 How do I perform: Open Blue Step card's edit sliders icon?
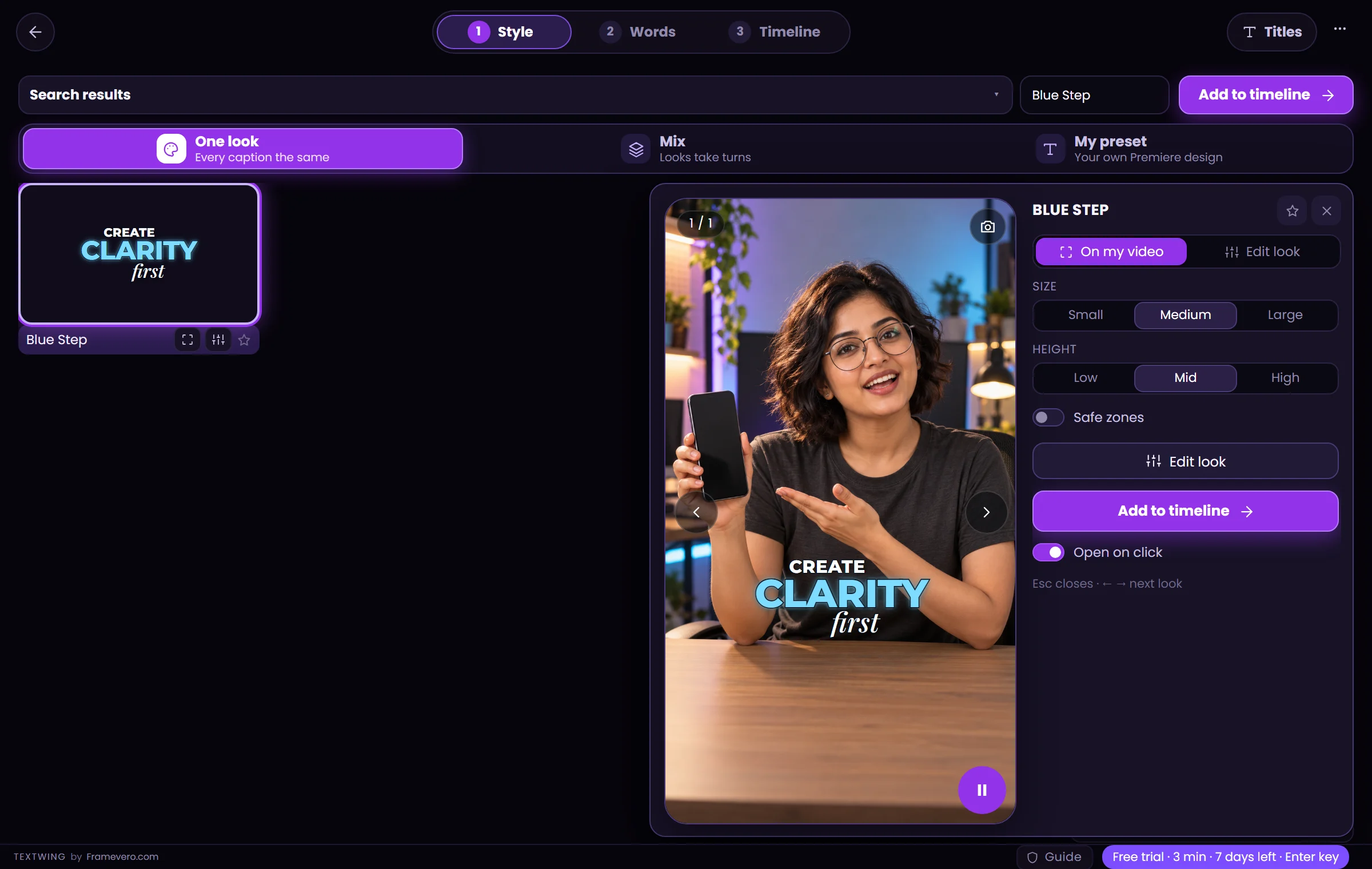(x=218, y=340)
